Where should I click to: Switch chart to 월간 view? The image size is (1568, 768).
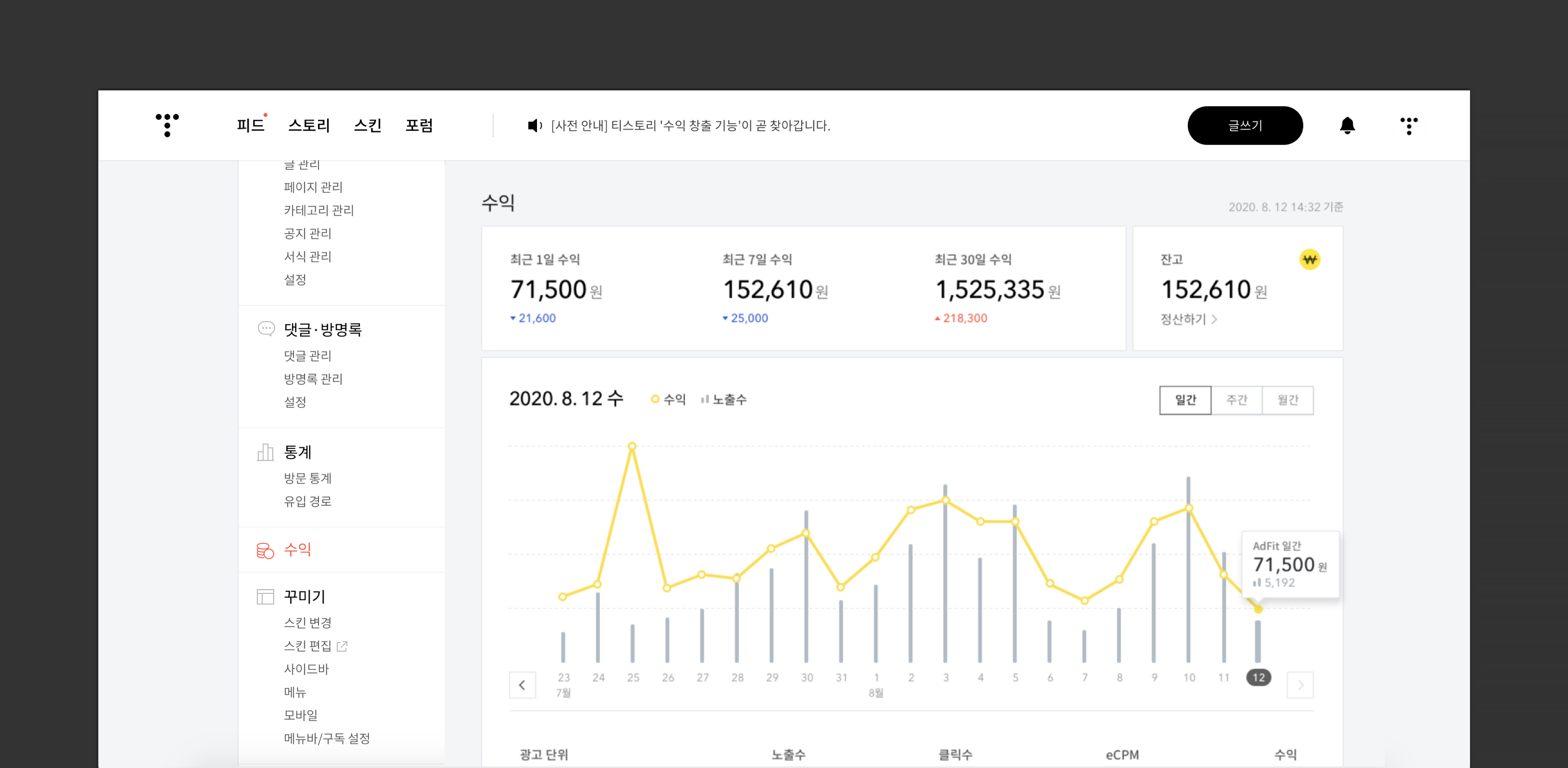1287,400
